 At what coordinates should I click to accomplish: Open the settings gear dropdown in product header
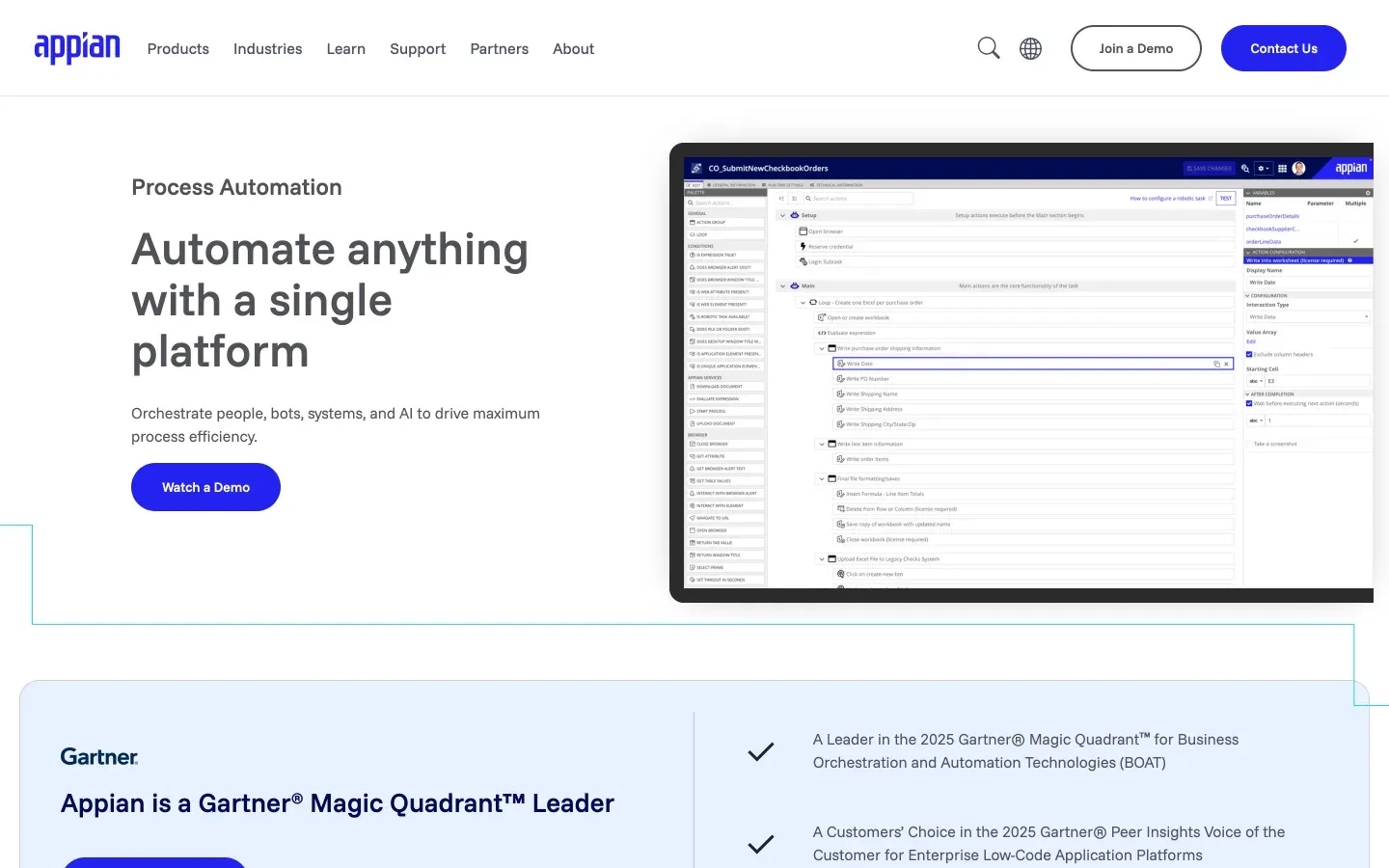[x=1263, y=168]
